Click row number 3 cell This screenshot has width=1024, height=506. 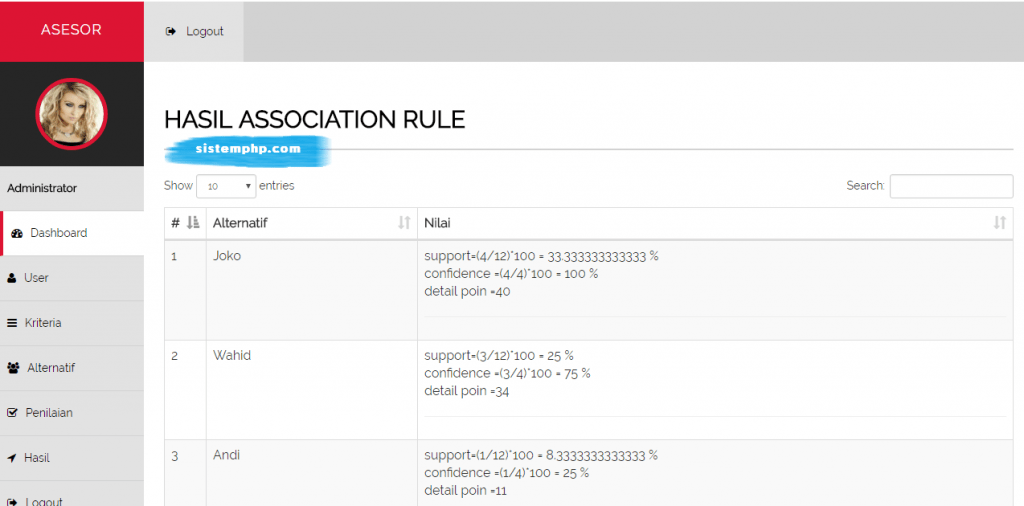(185, 473)
